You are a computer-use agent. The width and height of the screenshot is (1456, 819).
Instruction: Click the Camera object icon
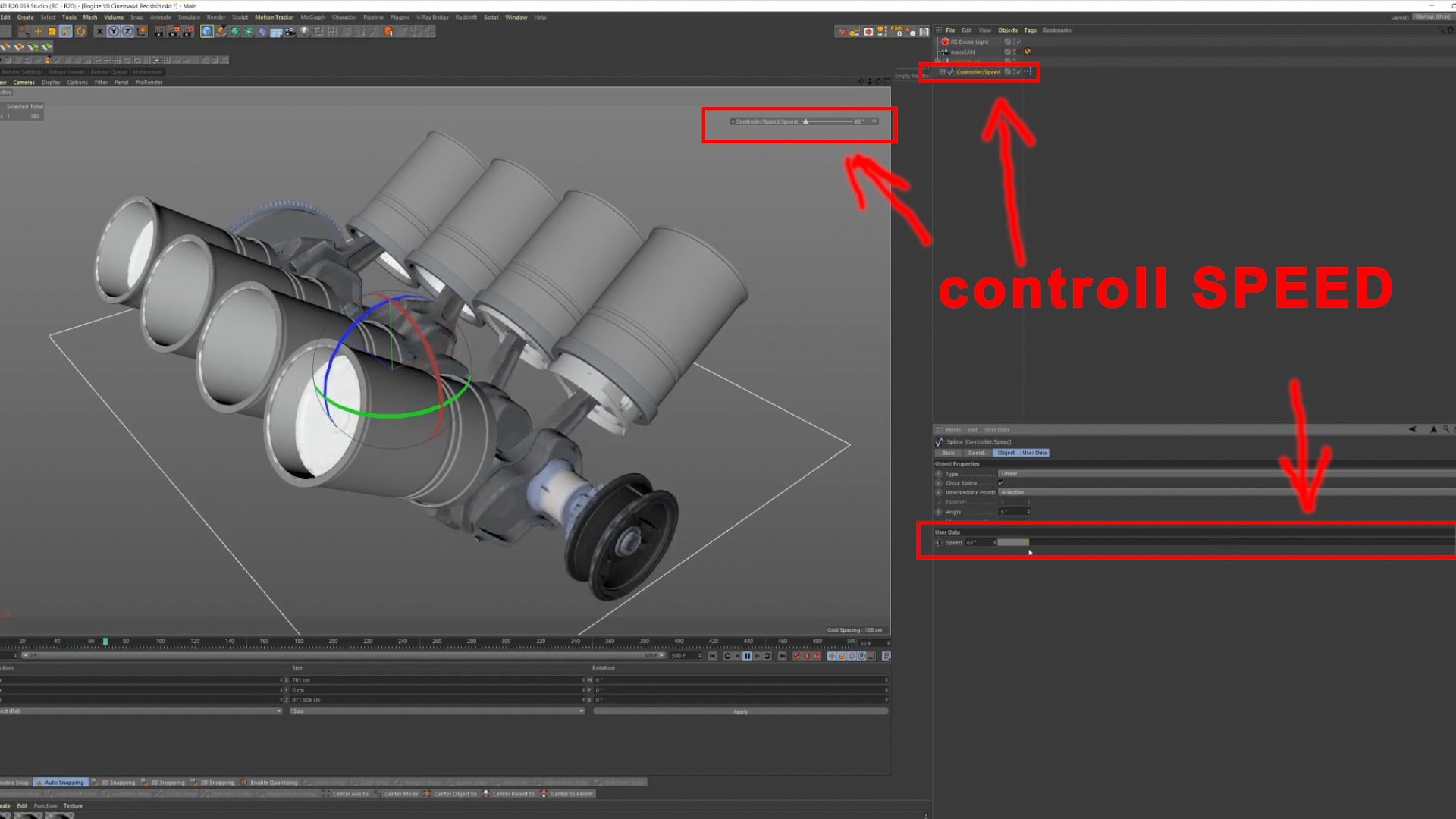[290, 31]
